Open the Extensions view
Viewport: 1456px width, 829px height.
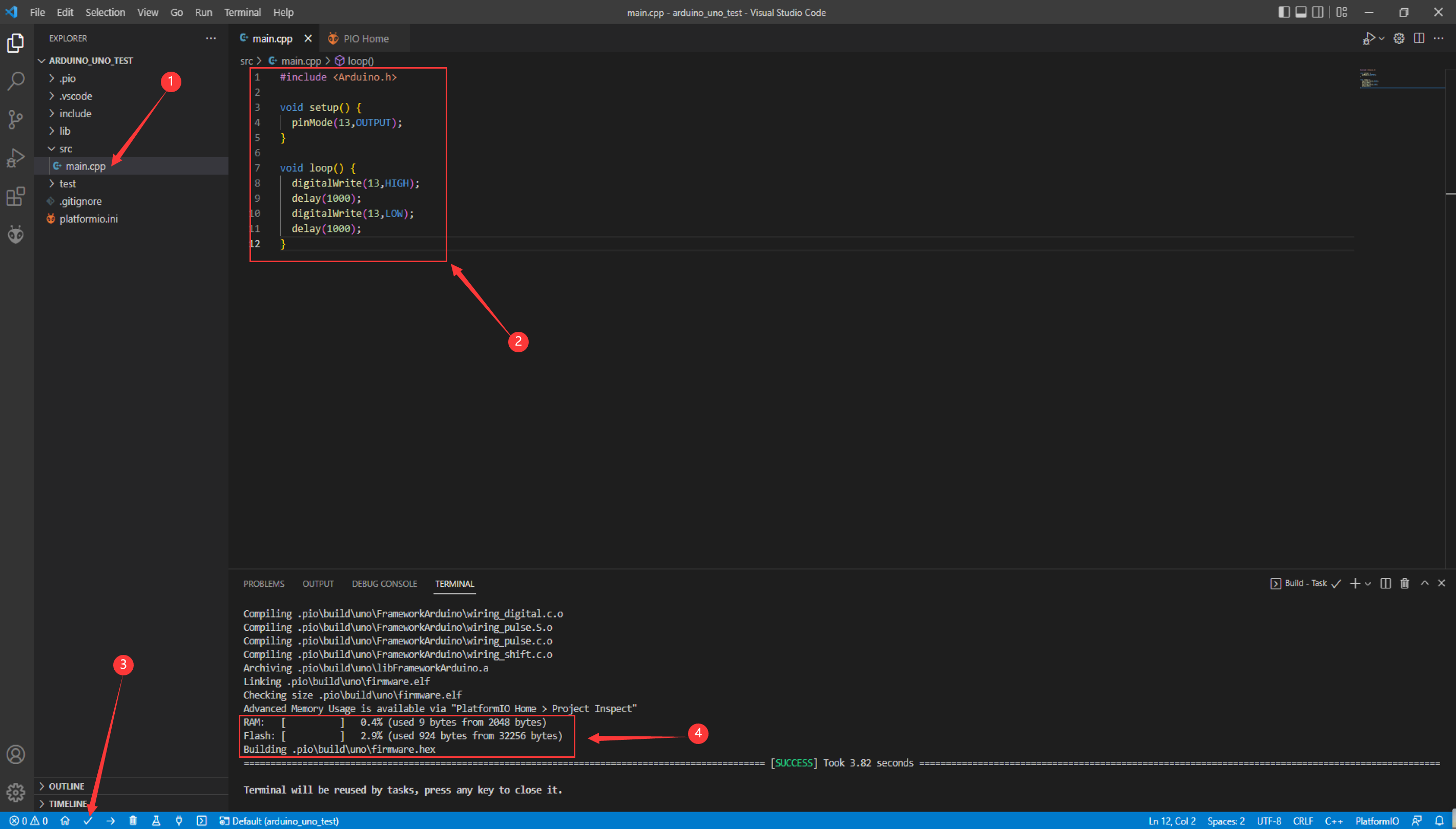[15, 197]
